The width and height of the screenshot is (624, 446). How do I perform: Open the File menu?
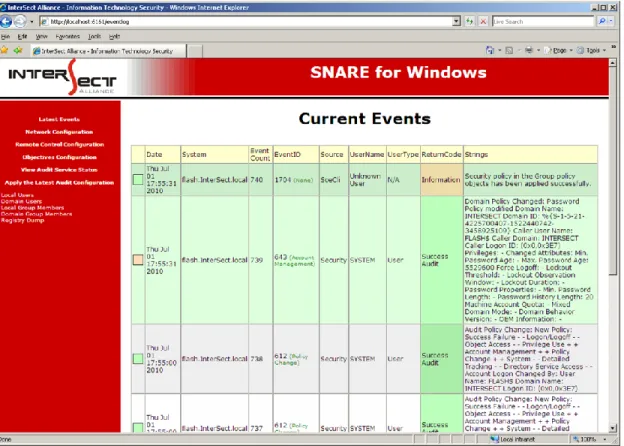click(x=5, y=36)
